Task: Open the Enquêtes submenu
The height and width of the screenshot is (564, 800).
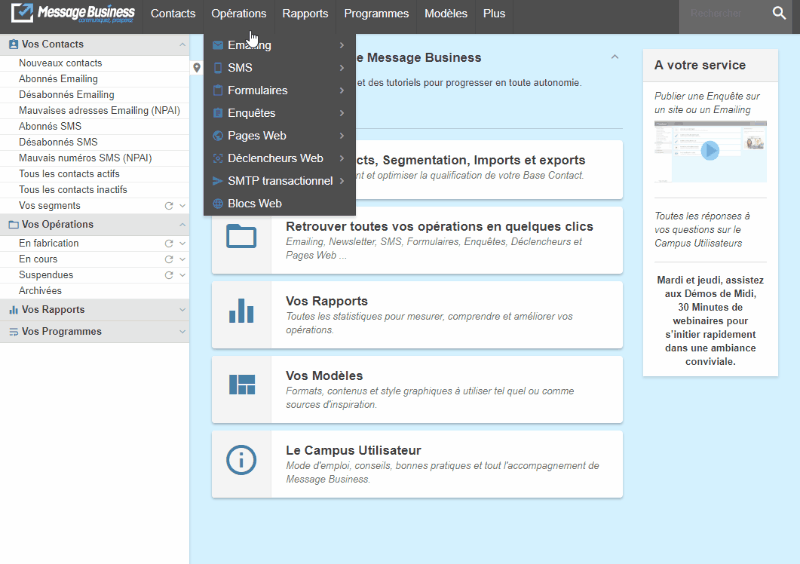Action: pyautogui.click(x=280, y=113)
